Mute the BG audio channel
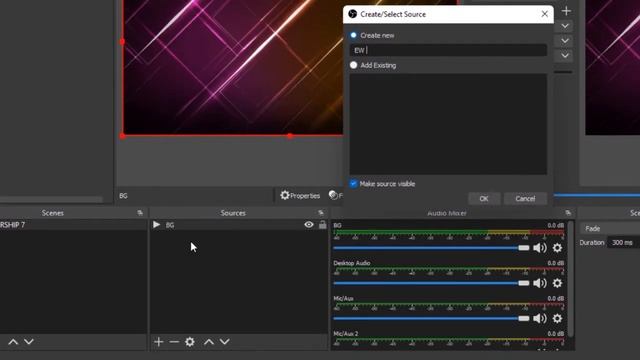Screen dimensions: 640x360 coord(540,248)
